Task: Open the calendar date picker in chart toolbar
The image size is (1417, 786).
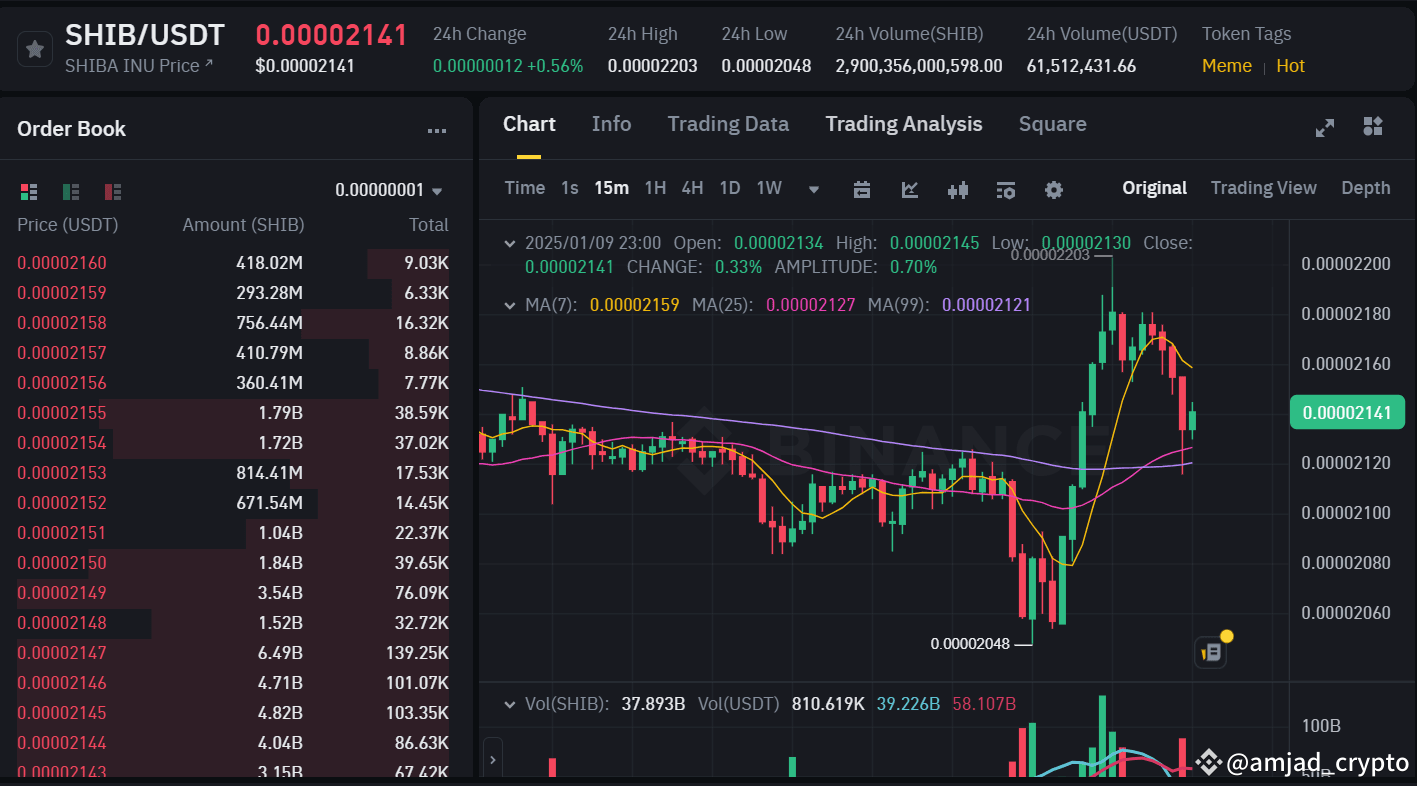Action: [862, 189]
